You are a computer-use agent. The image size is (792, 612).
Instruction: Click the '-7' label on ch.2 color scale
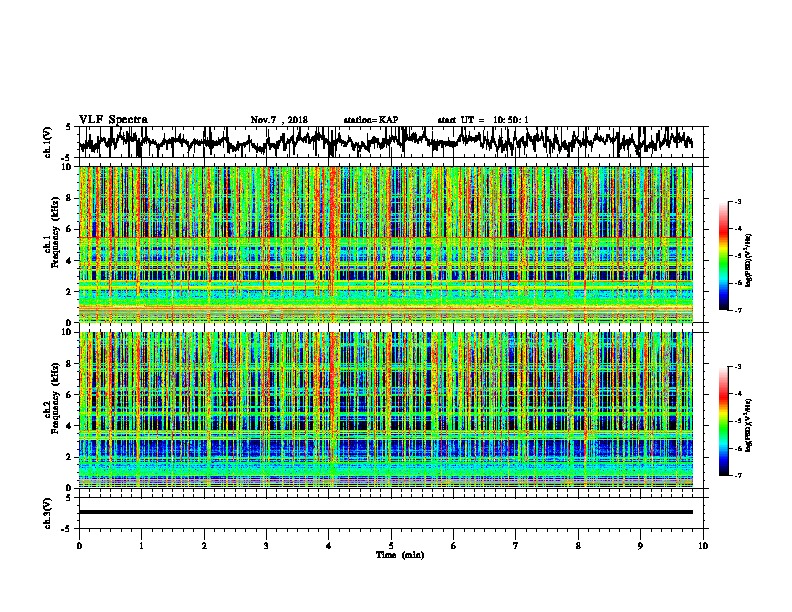[738, 475]
